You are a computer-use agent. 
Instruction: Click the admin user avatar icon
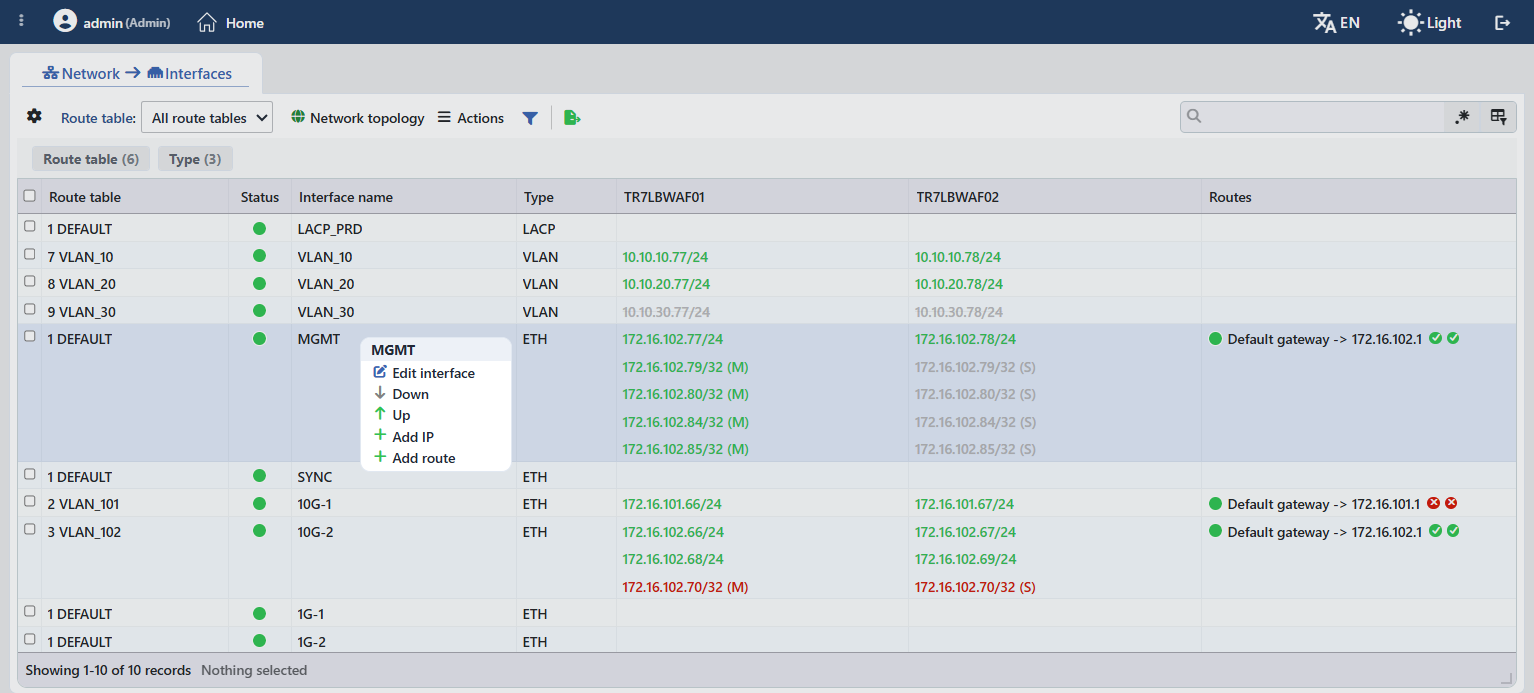tap(65, 21)
